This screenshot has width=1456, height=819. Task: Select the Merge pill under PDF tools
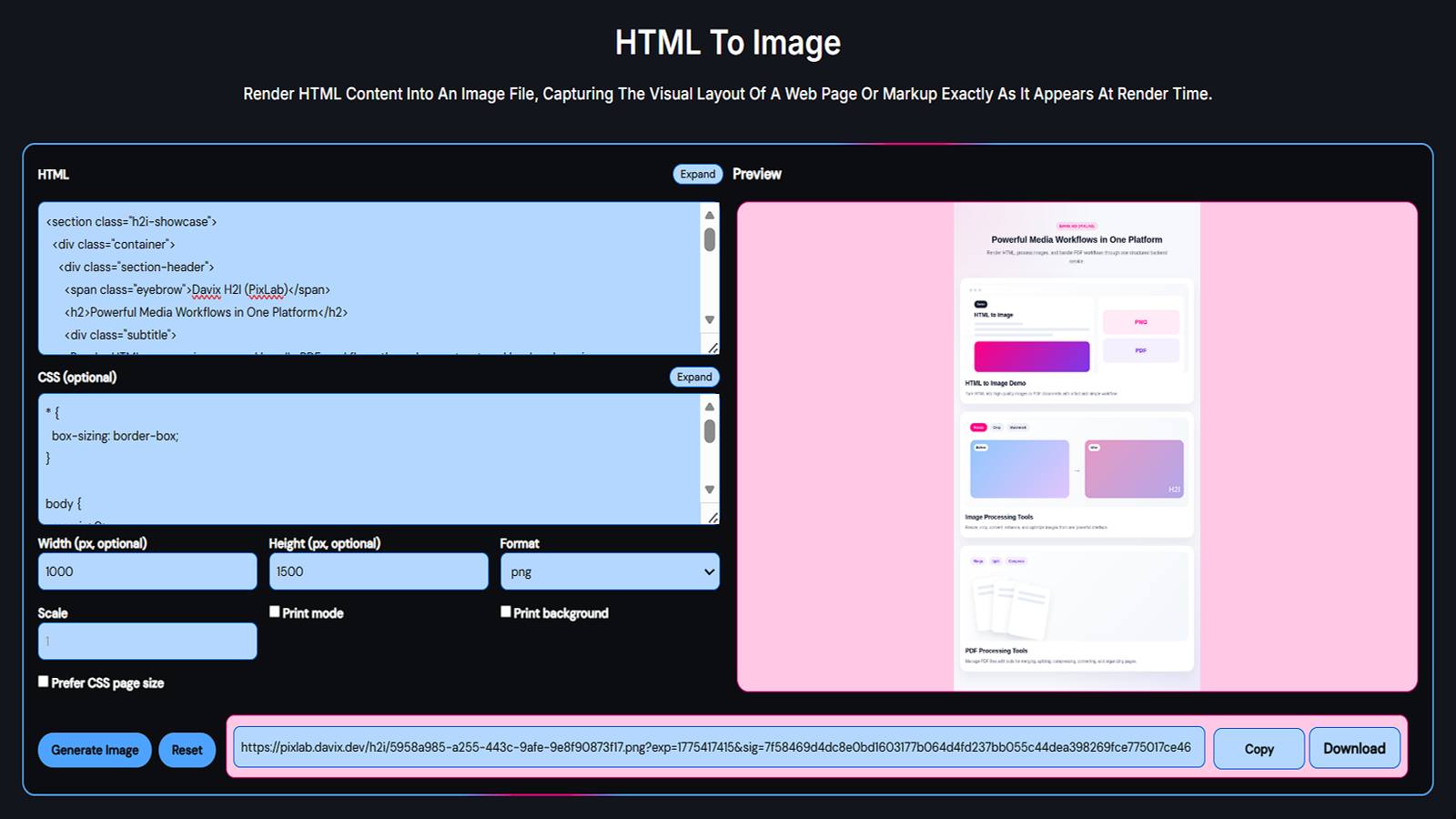(977, 561)
